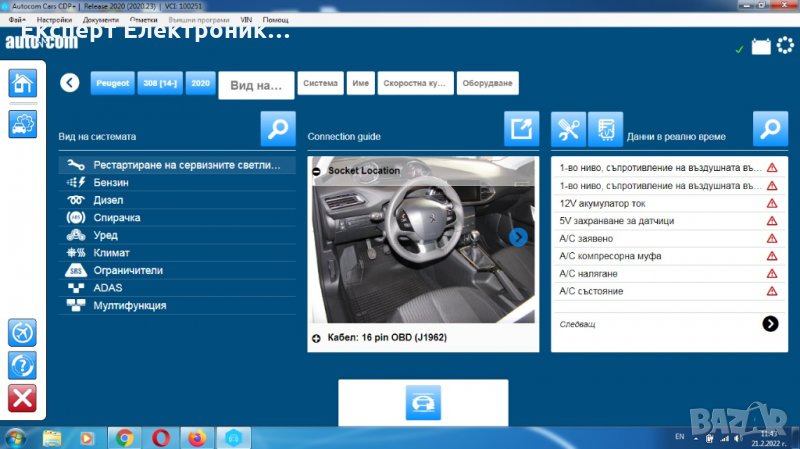Open the Система tab
Image resolution: width=800 pixels, height=449 pixels.
[320, 83]
